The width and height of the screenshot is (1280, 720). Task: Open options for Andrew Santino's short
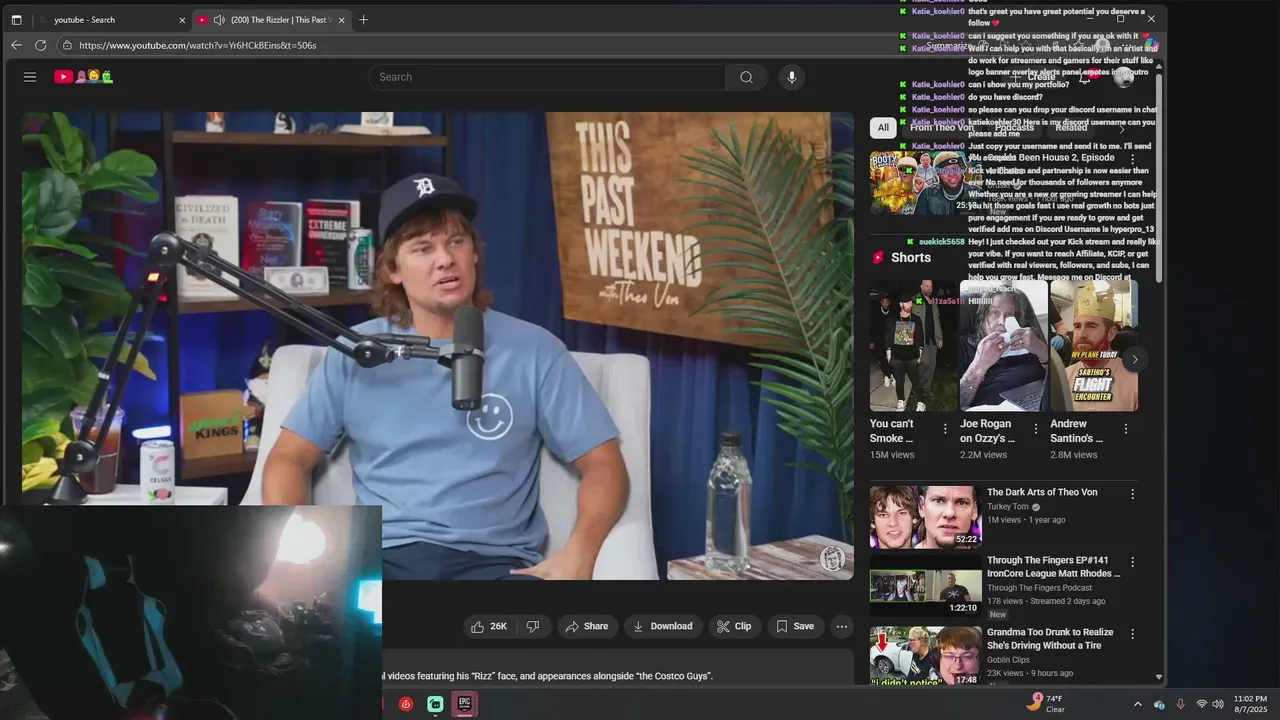pyautogui.click(x=1125, y=429)
